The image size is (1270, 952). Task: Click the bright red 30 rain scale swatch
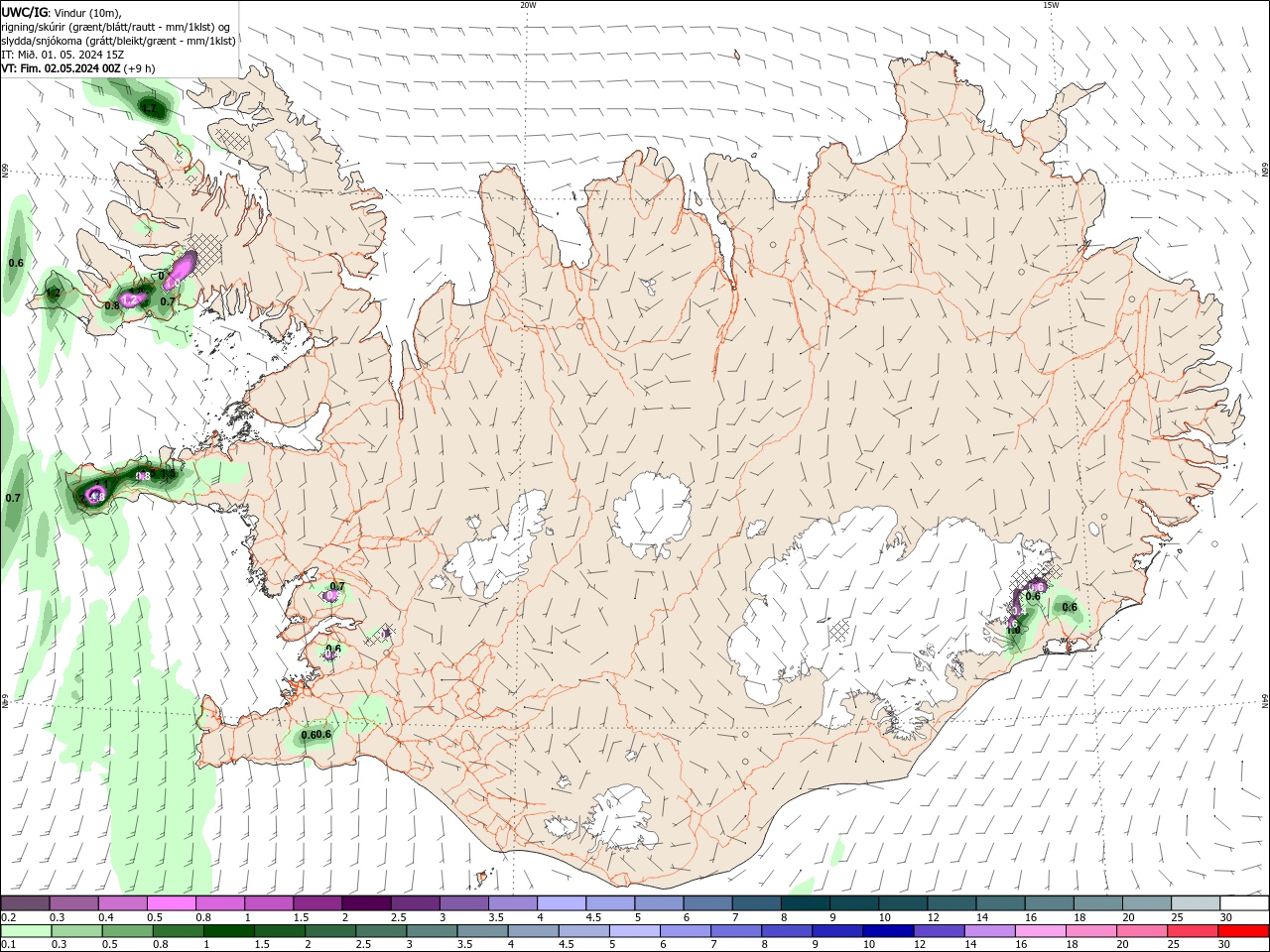(1243, 931)
